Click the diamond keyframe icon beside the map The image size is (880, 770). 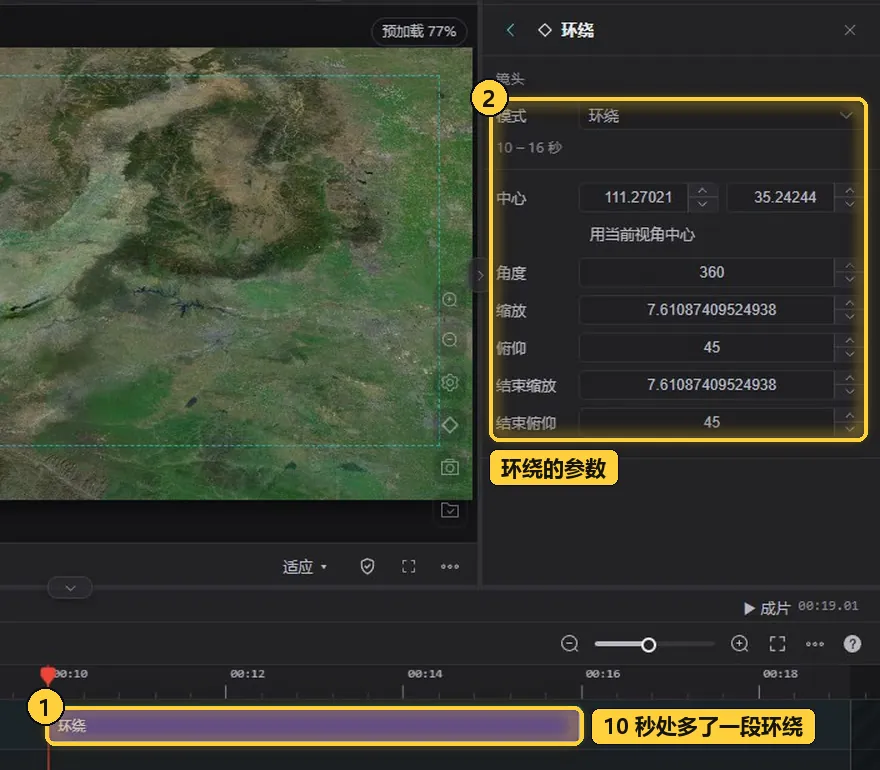pos(450,425)
